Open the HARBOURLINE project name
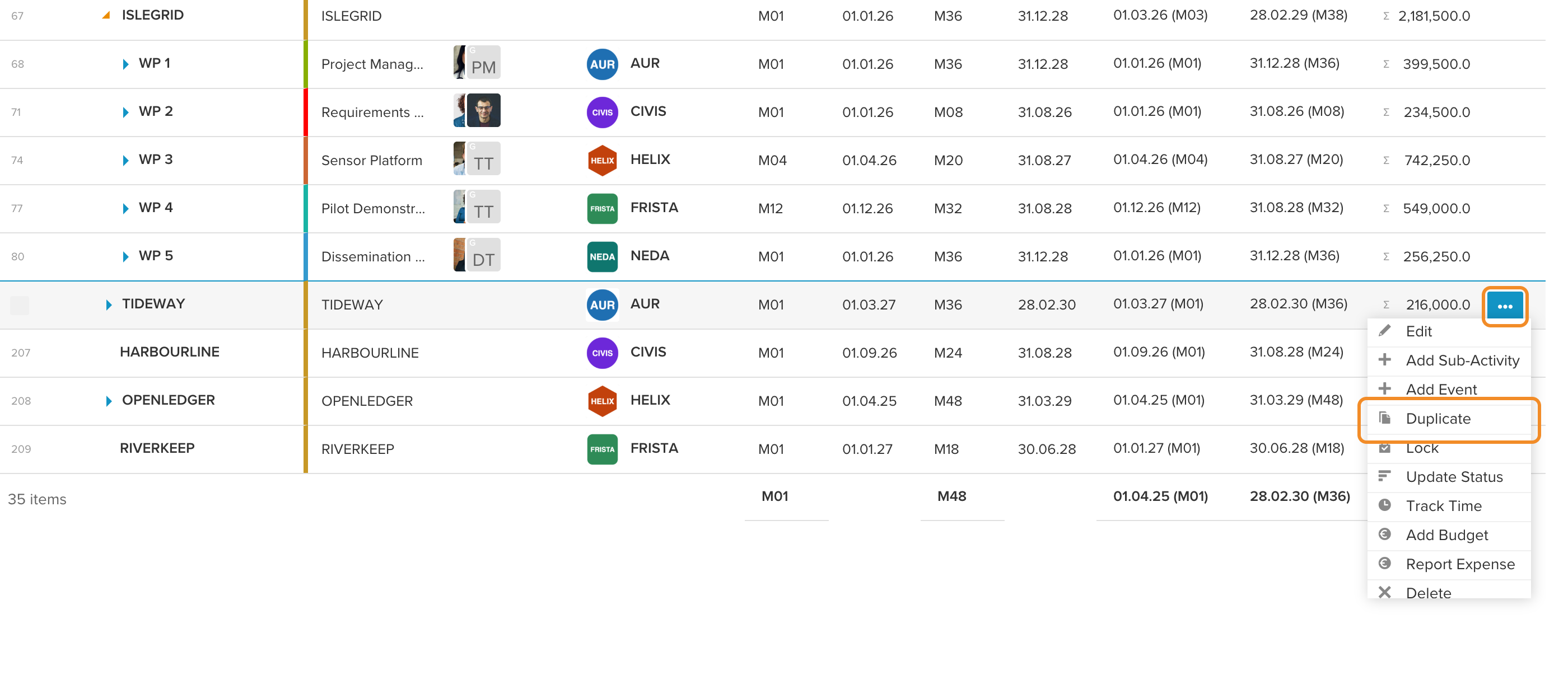The height and width of the screenshot is (694, 1568). (169, 351)
